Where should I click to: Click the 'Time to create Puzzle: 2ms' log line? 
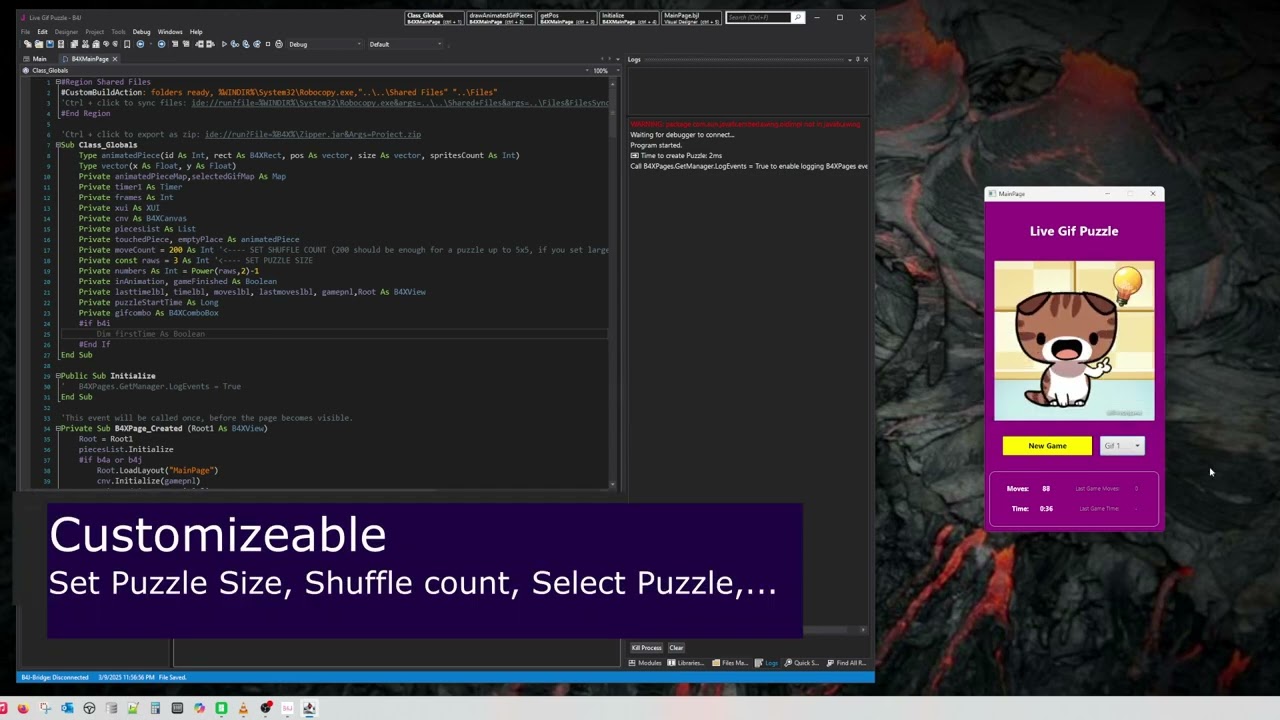[676, 156]
